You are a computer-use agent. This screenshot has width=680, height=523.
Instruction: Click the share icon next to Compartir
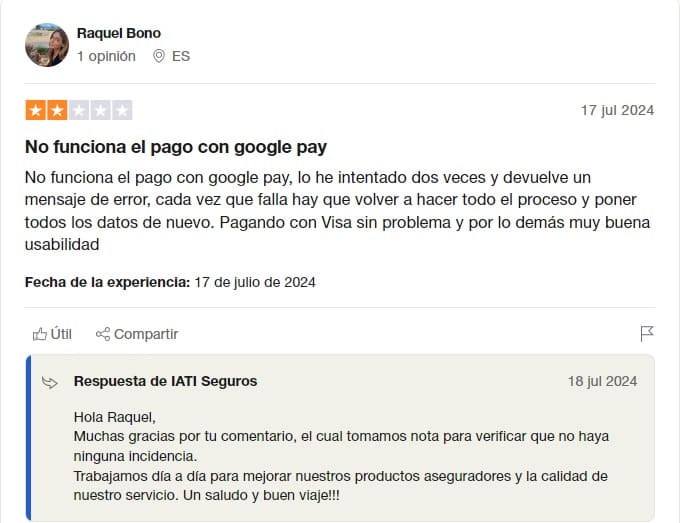click(103, 334)
